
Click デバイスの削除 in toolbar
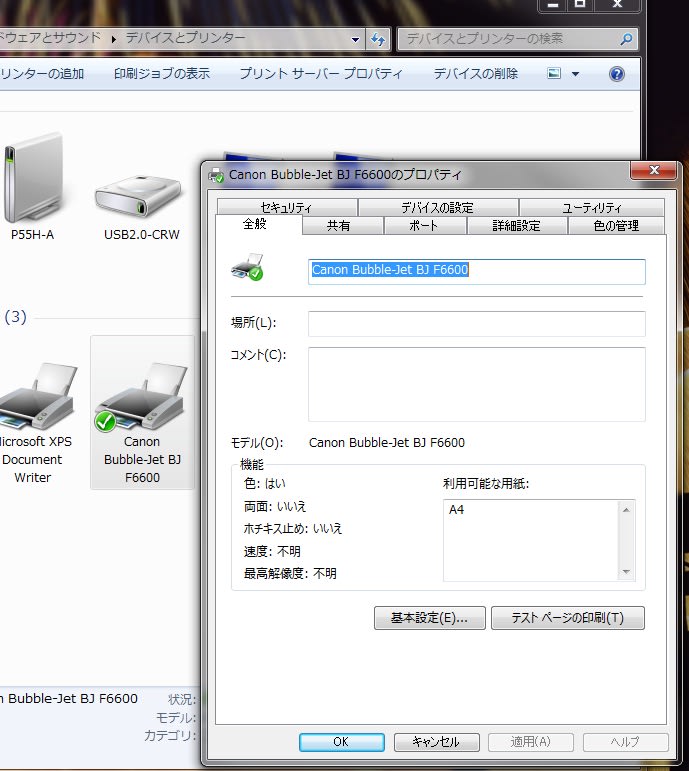tap(476, 74)
